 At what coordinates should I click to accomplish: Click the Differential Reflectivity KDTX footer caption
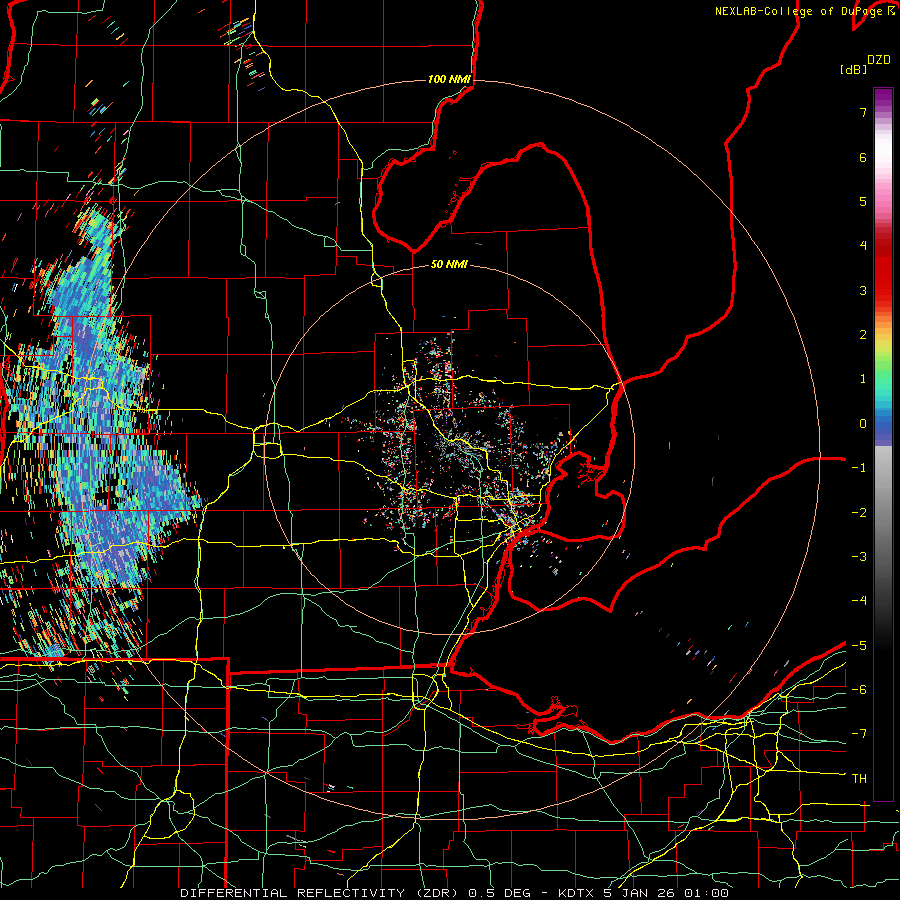pyautogui.click(x=454, y=893)
